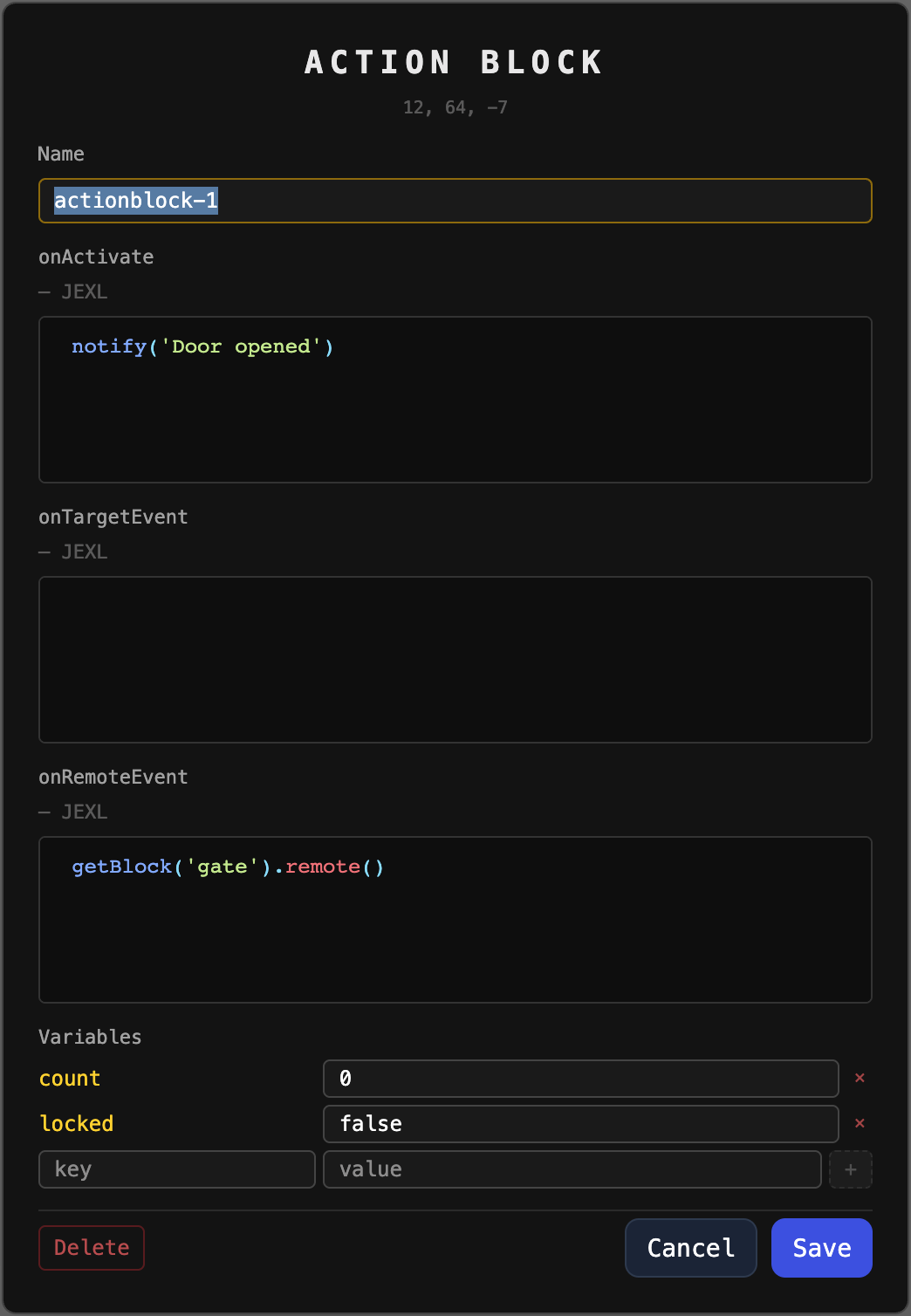Add new variable with plus button
The height and width of the screenshot is (1316, 911).
click(851, 1169)
